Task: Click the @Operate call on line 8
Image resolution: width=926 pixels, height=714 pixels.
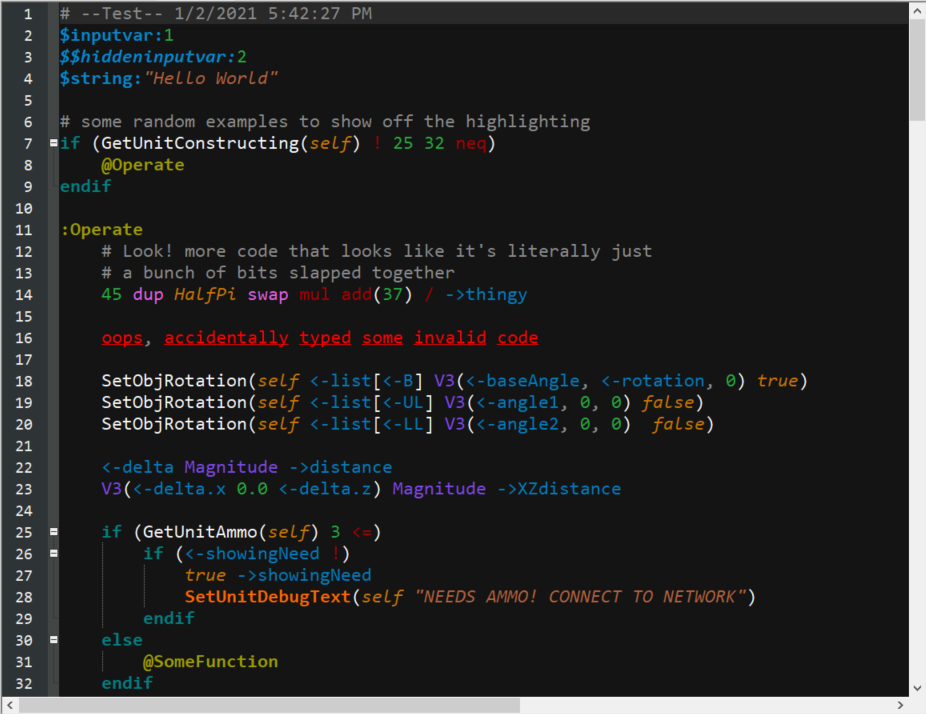Action: click(x=142, y=165)
